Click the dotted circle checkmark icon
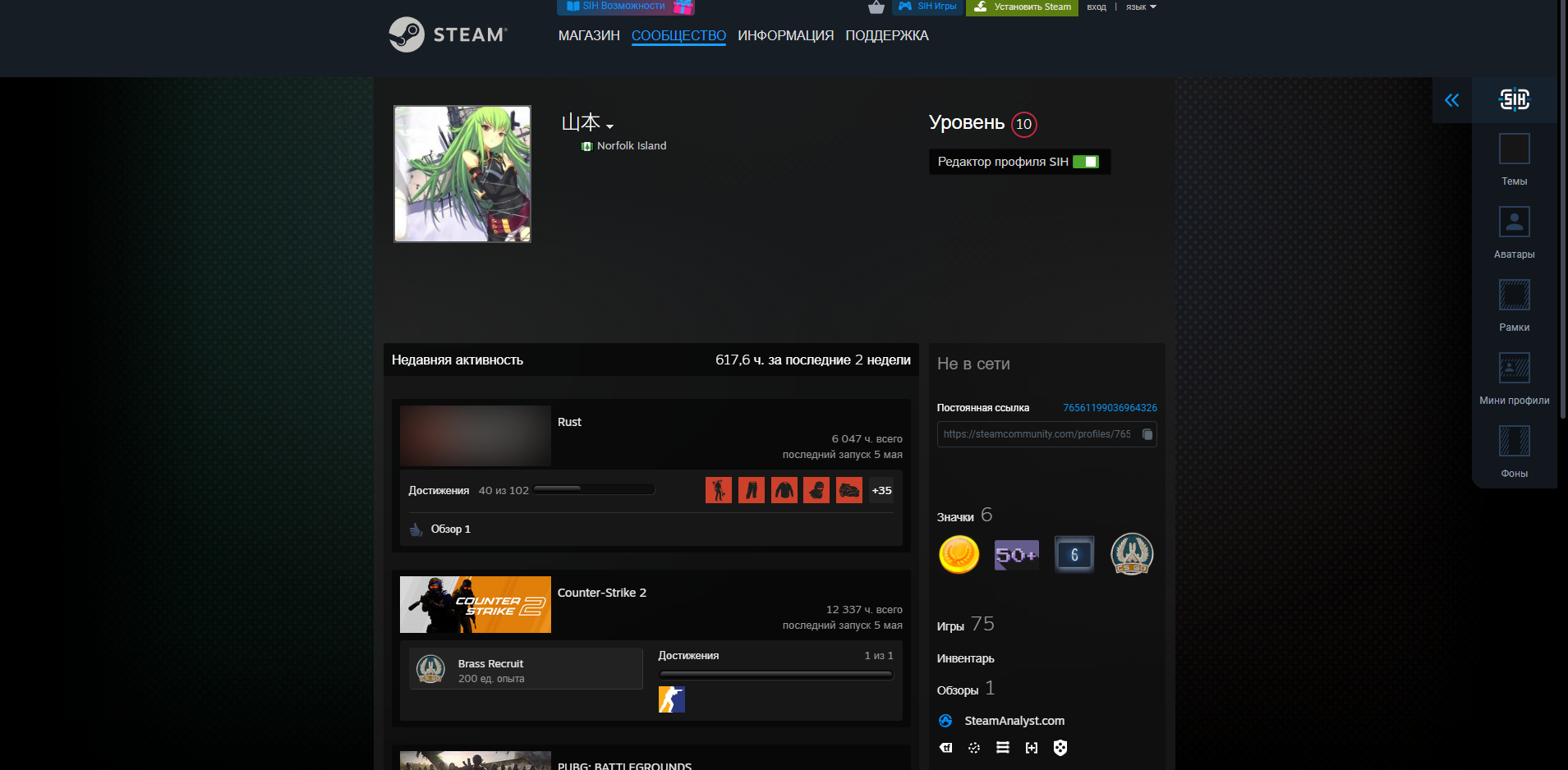 (x=974, y=748)
